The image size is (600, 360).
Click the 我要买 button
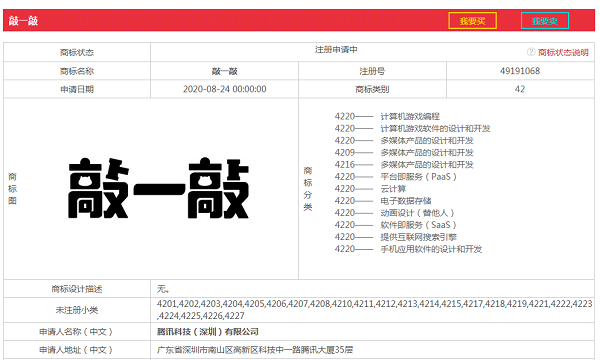coord(473,21)
